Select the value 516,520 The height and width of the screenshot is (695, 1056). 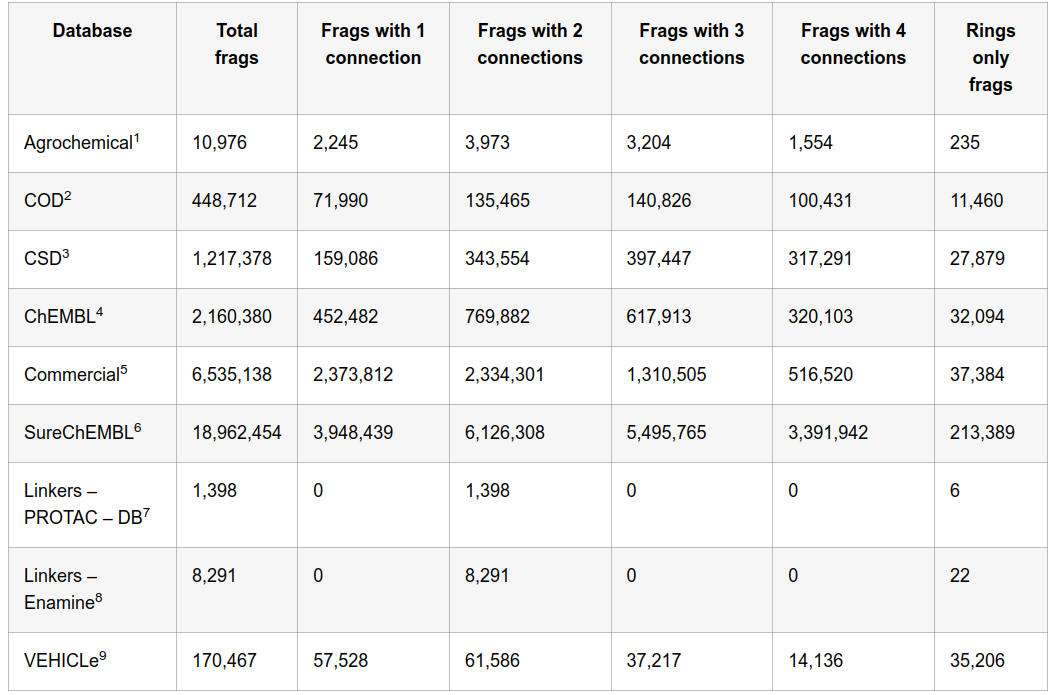[x=820, y=374]
